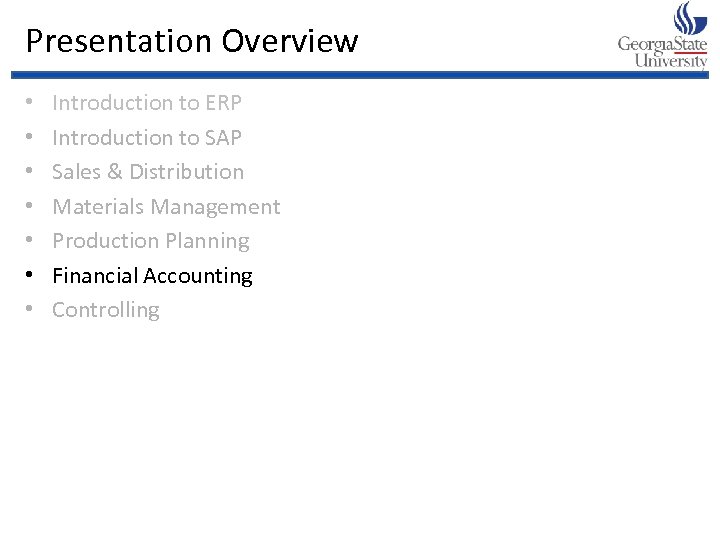
Task: Click the word 'Presentation' in the title
Action: 119,41
